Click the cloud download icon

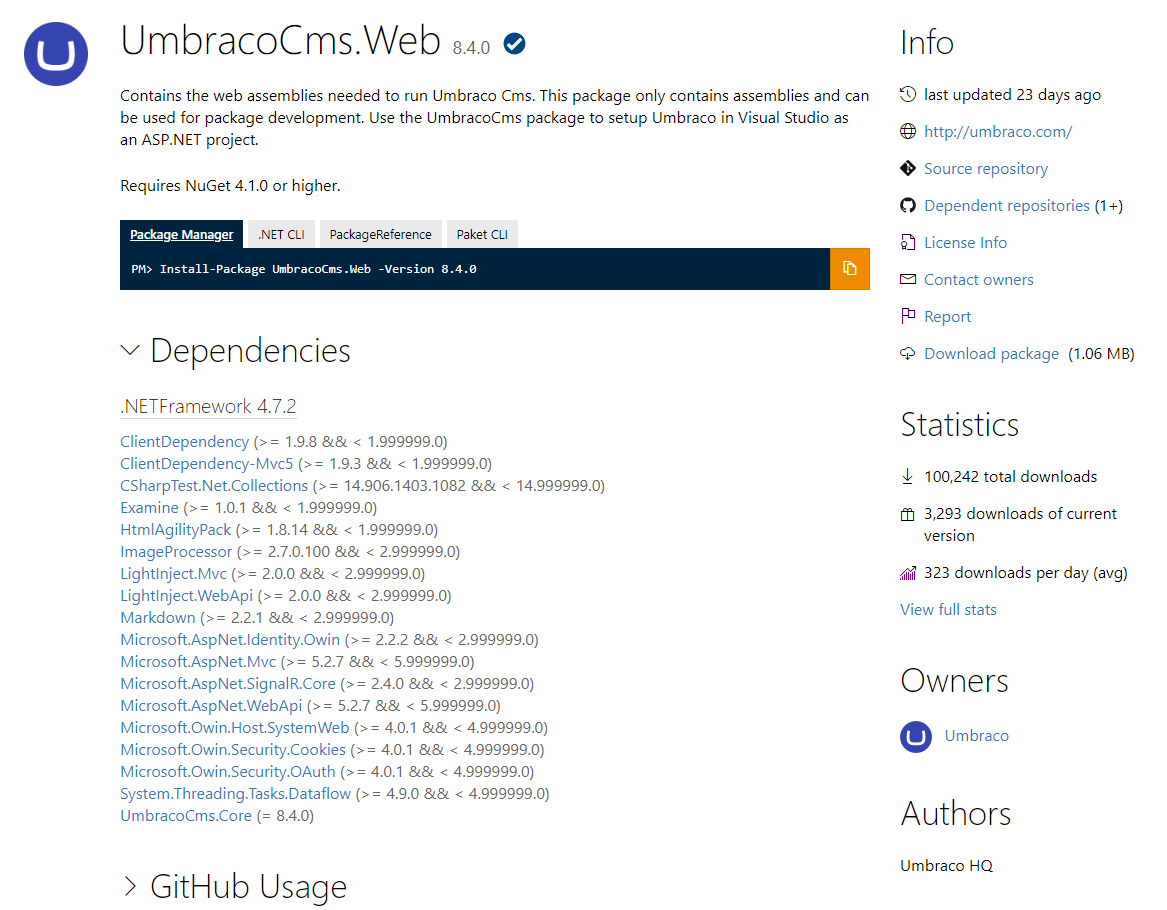pyautogui.click(x=908, y=353)
